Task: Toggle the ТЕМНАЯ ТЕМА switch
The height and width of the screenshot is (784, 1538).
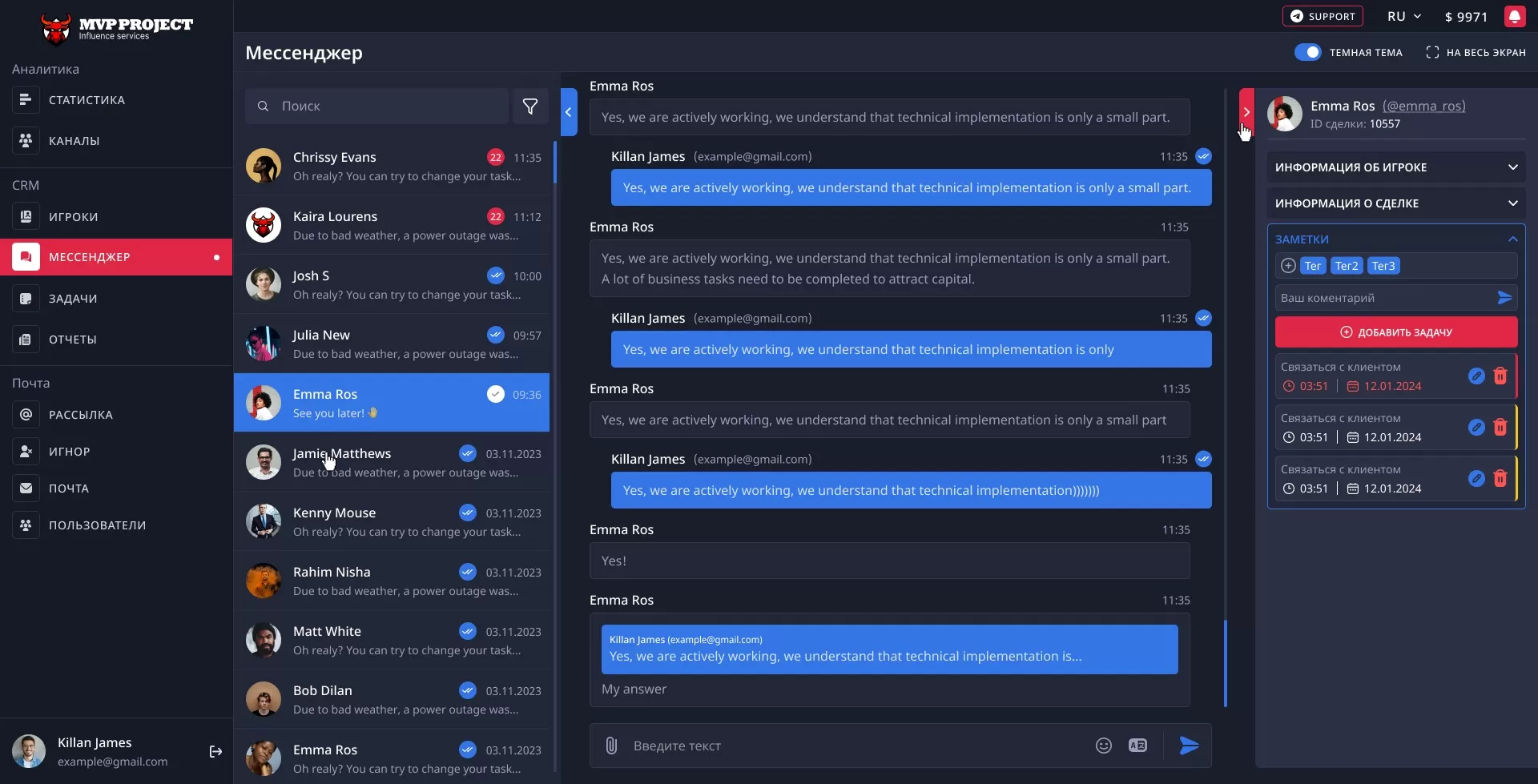Action: 1309,51
